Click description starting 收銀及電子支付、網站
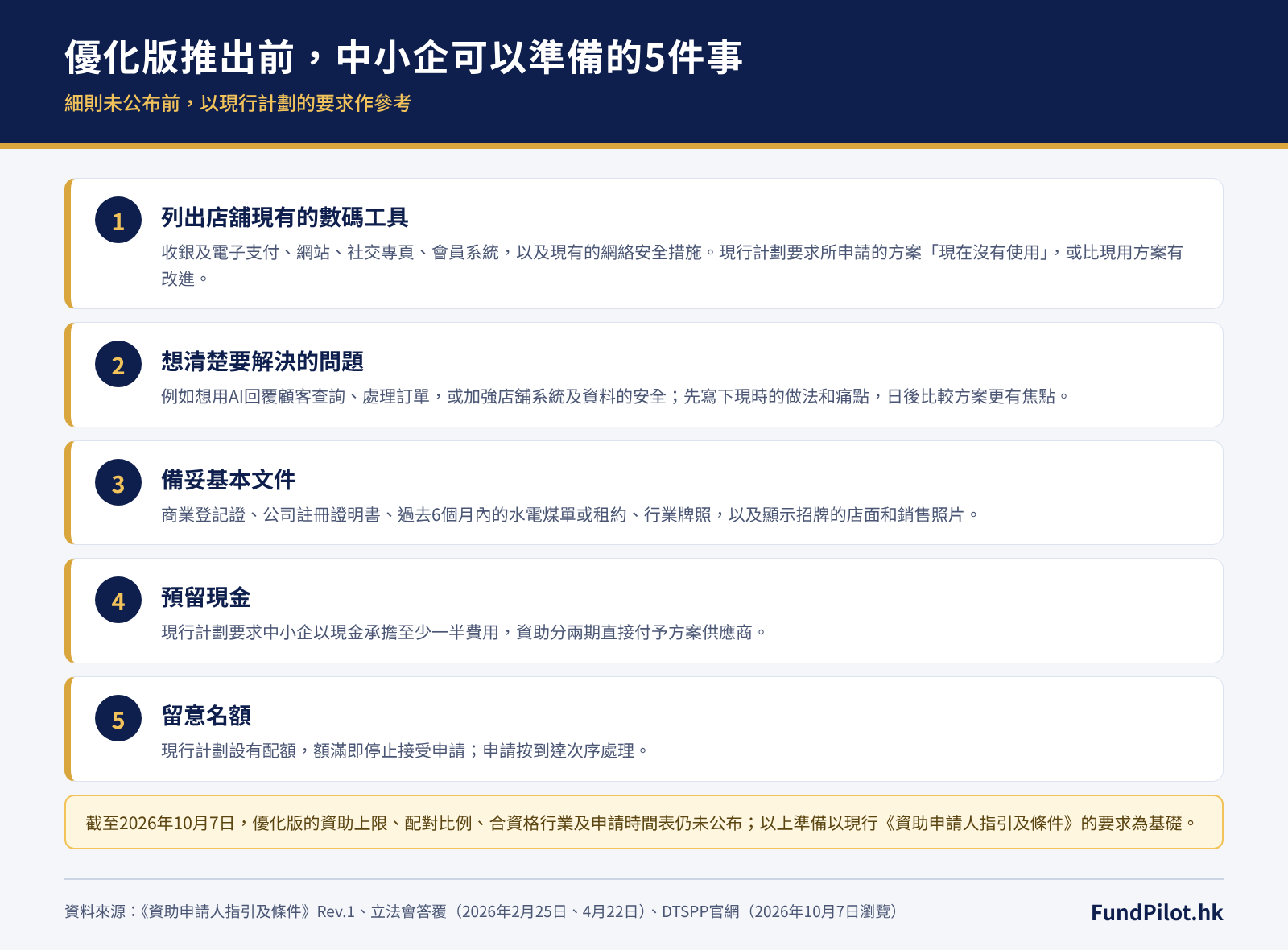 (x=672, y=265)
